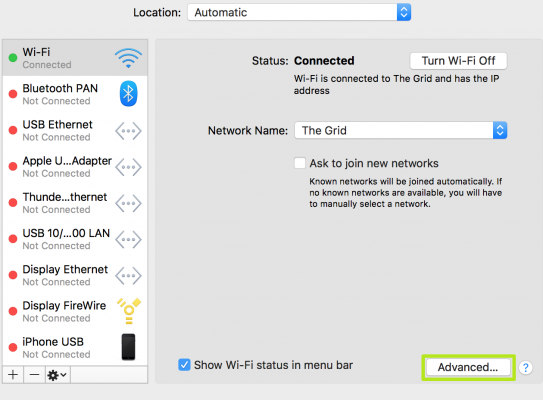Viewport: 543px width, 400px height.
Task: Select Apple U...Adapter service row
Action: point(75,167)
